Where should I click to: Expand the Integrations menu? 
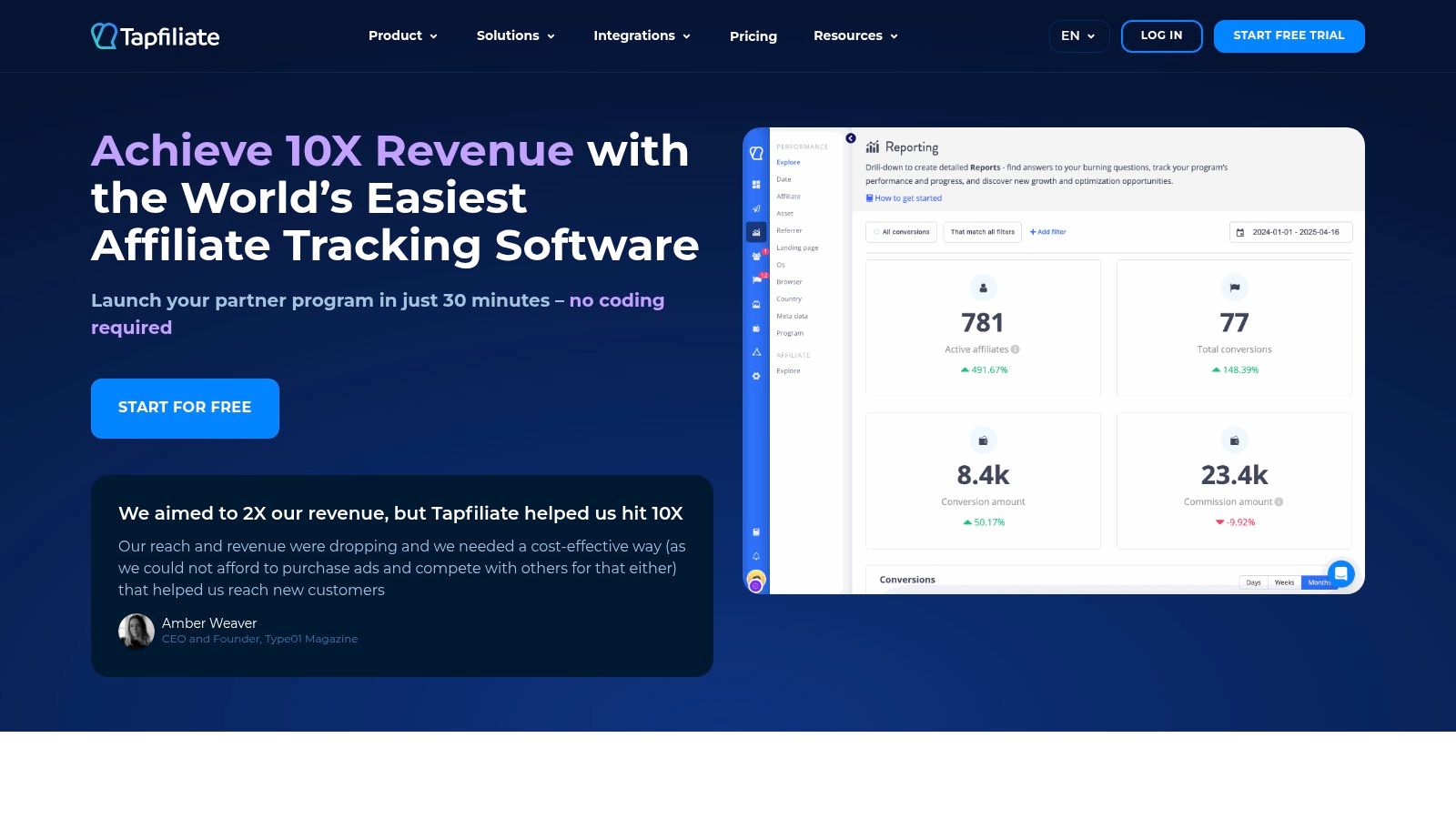642,35
